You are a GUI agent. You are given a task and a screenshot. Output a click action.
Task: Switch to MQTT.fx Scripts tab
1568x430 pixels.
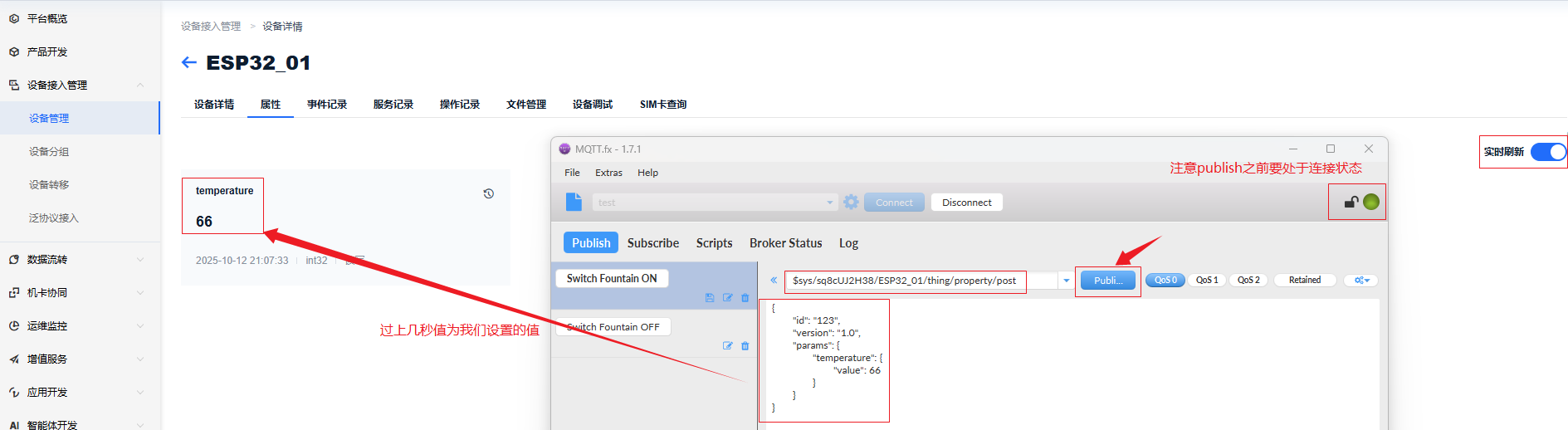tap(714, 243)
